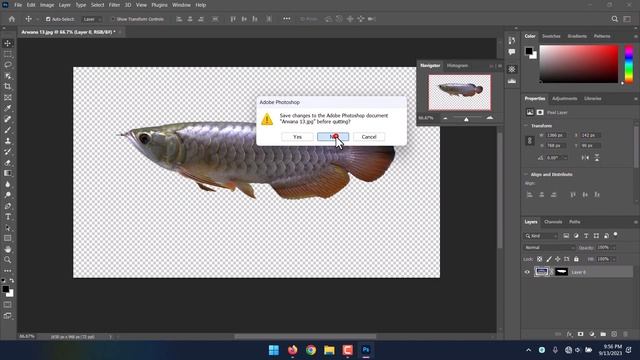640x360 pixels.
Task: Select the Horizontal Type tool
Action: click(x=8, y=217)
